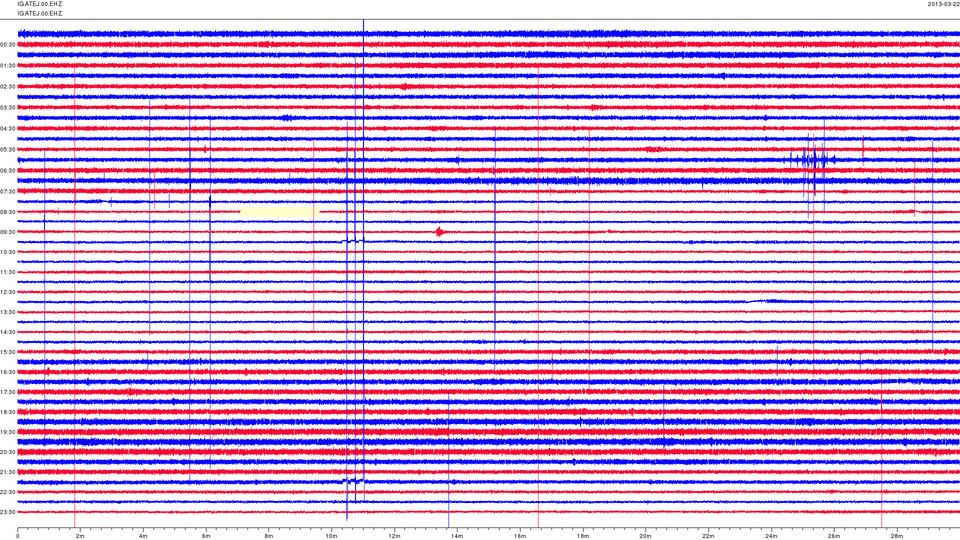This screenshot has width=960, height=540.
Task: Click the 10m axis tick label
Action: (x=331, y=536)
